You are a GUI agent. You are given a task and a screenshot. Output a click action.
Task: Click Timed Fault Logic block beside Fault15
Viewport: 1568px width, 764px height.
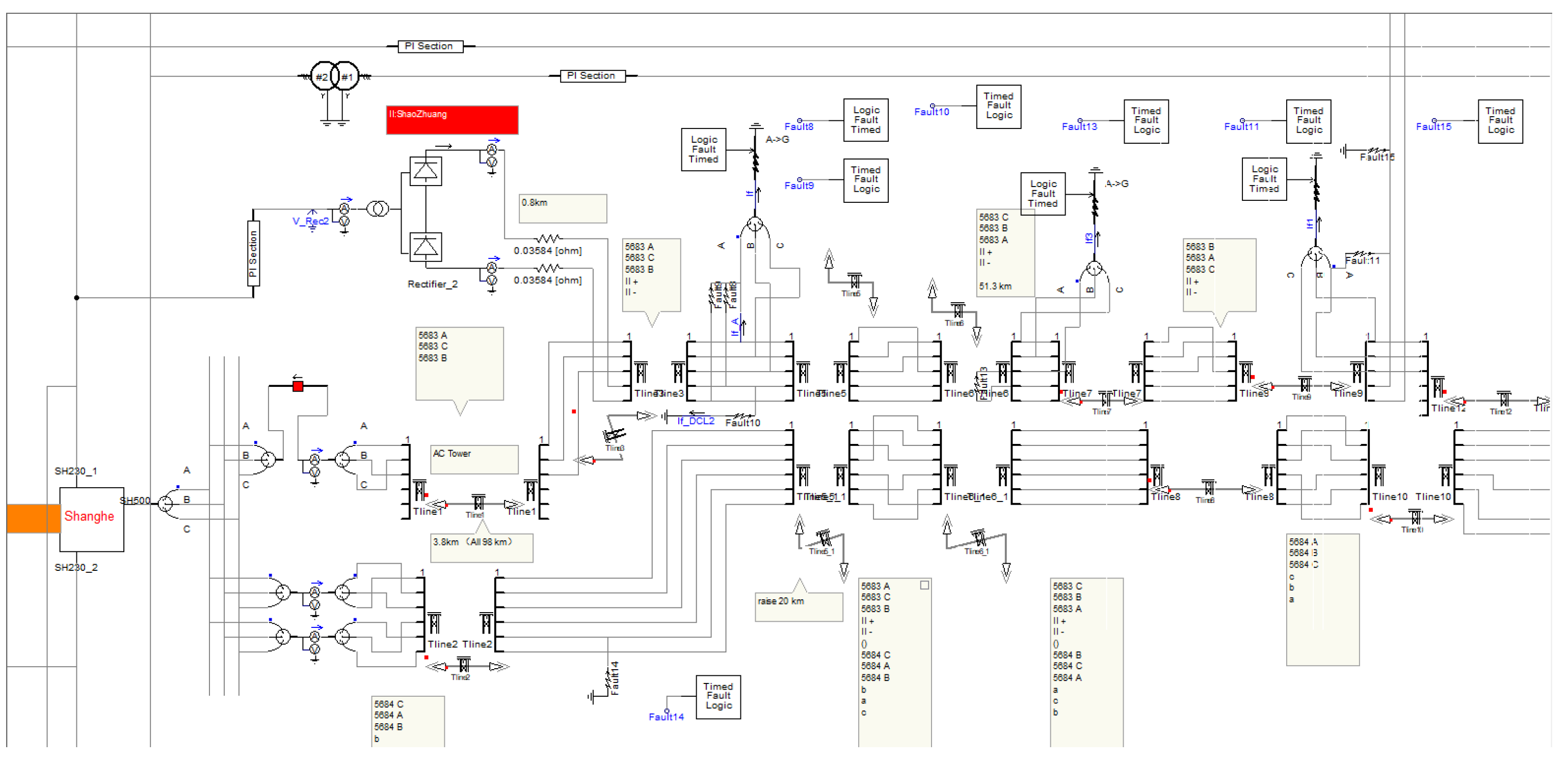coord(1500,121)
